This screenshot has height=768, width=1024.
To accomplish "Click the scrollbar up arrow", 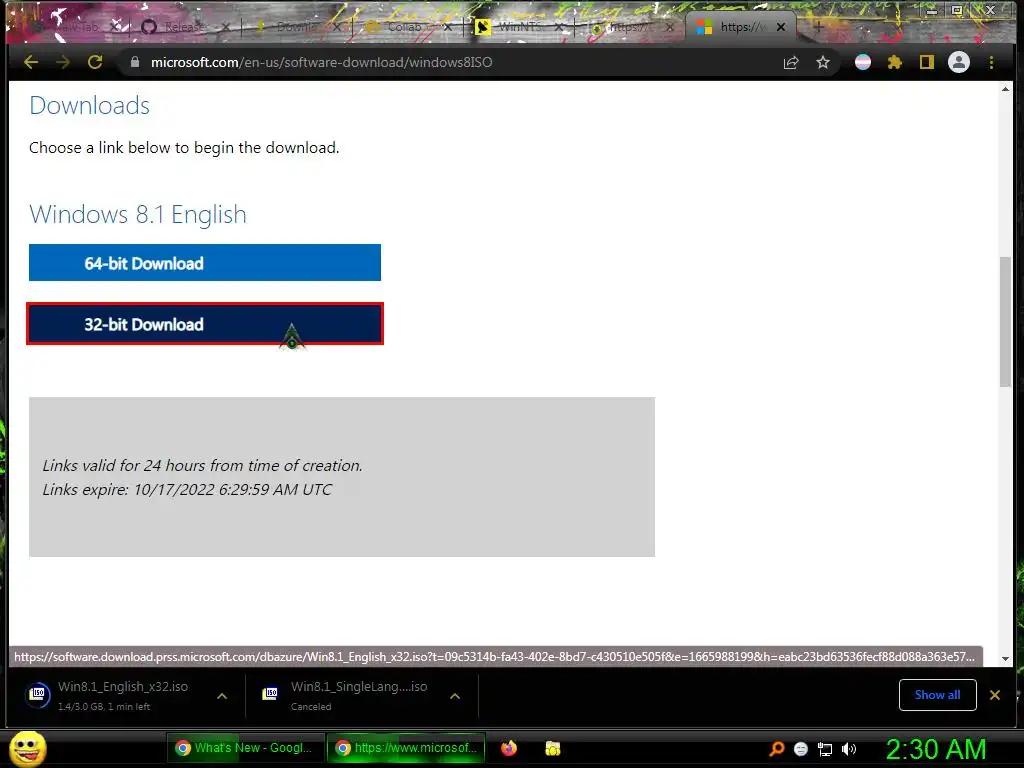I will point(1005,89).
